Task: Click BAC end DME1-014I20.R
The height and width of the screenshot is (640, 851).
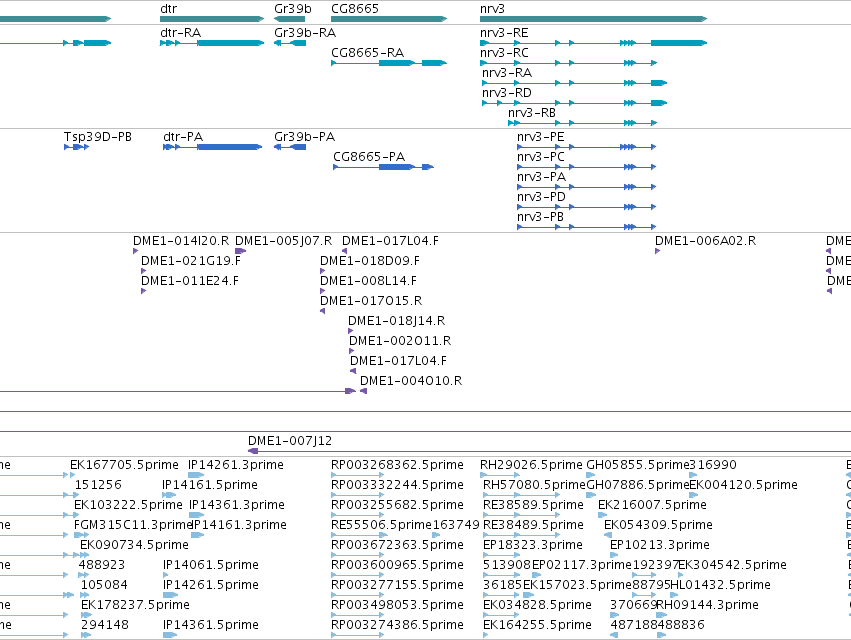Action: [181, 241]
